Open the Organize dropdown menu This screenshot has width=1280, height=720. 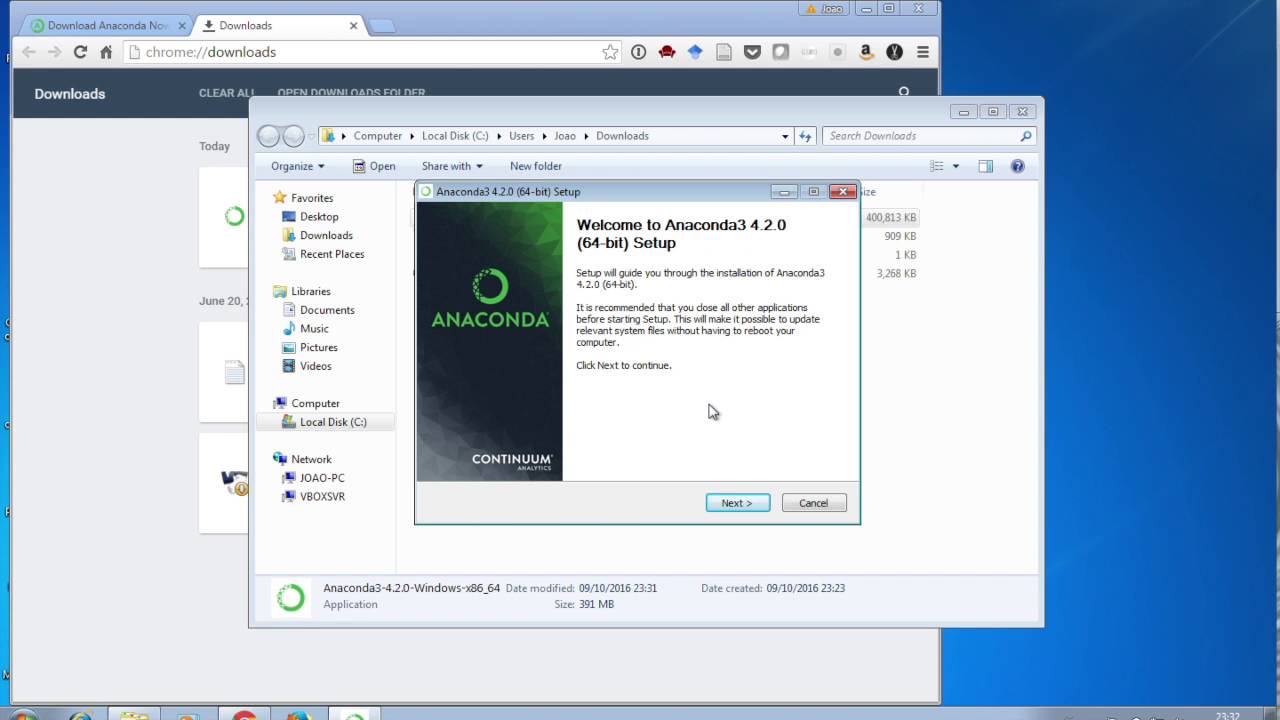[298, 166]
